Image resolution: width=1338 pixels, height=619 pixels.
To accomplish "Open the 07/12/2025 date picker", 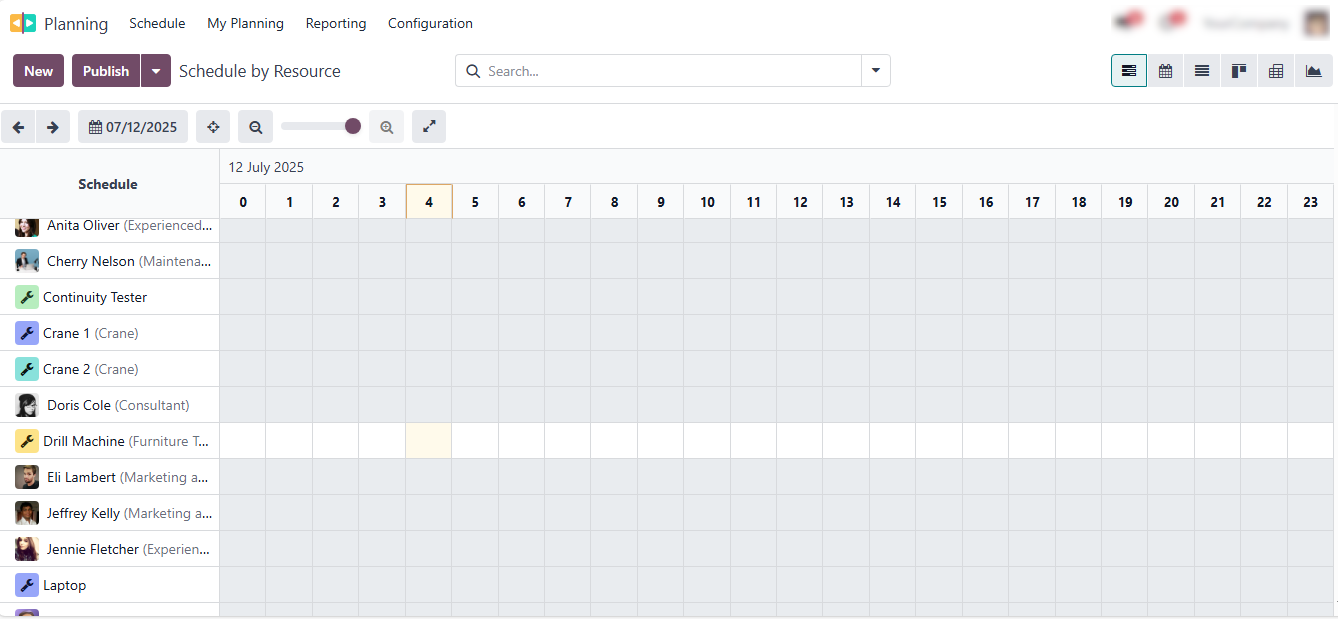I will click(x=132, y=126).
